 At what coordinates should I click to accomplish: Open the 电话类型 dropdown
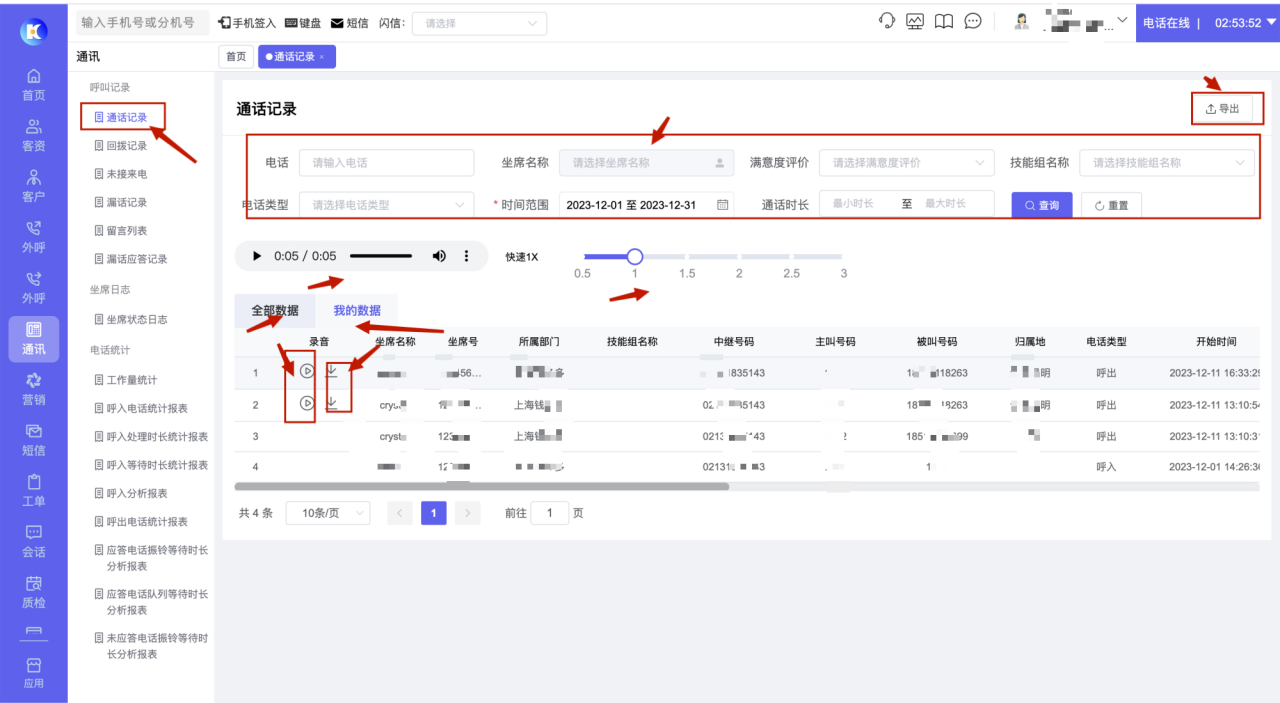(386, 204)
